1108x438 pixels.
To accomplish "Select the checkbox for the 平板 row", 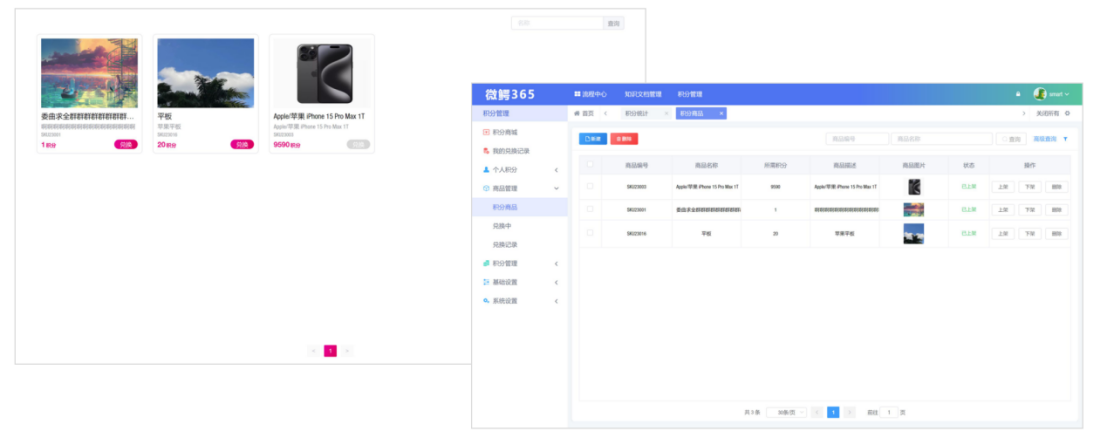I will [x=590, y=233].
